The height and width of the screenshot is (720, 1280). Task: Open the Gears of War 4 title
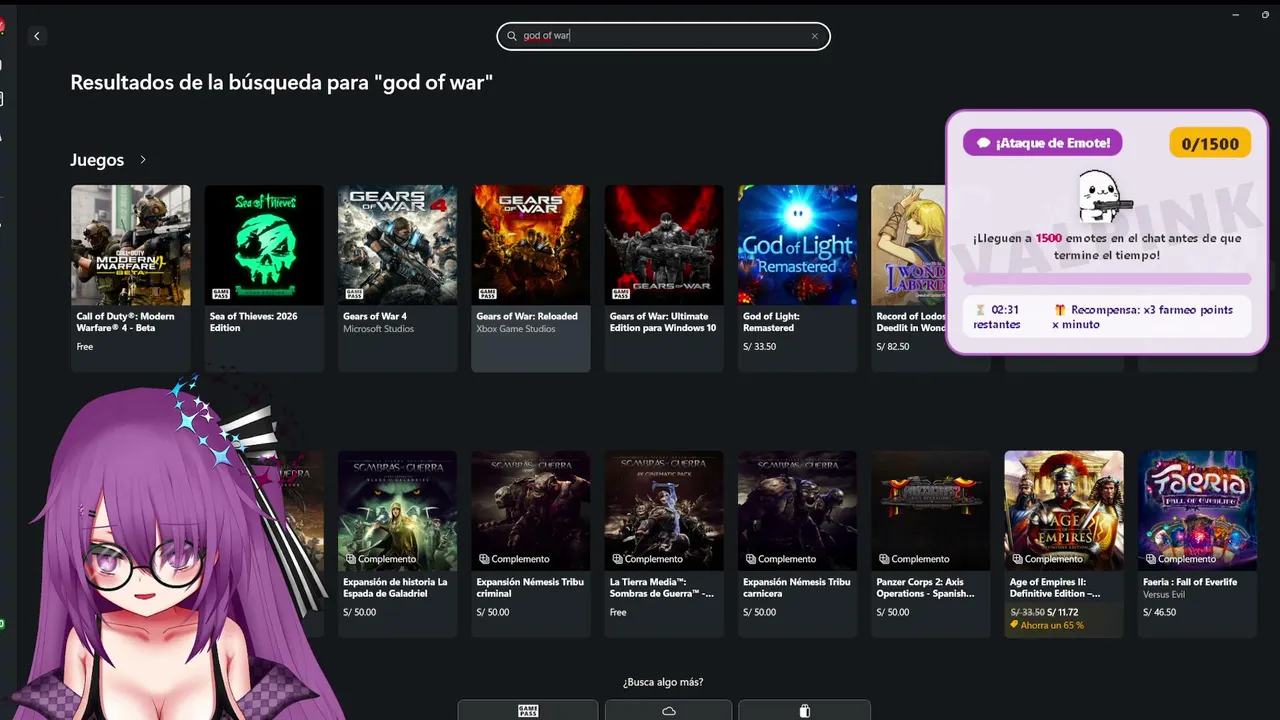pyautogui.click(x=375, y=316)
